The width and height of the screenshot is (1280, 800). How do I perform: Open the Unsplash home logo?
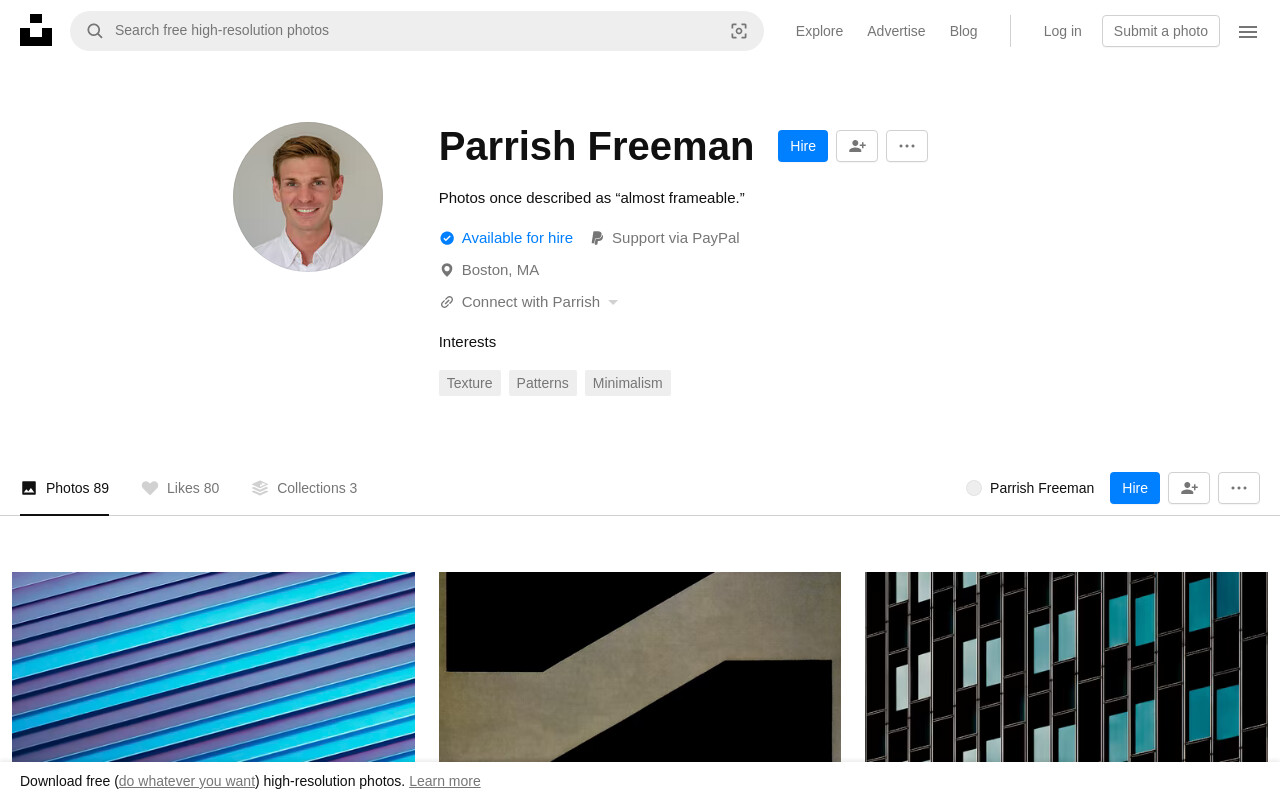[36, 30]
